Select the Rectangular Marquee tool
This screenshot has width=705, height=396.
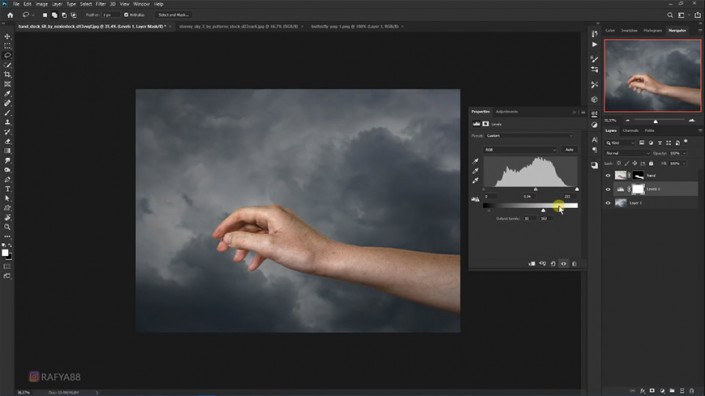point(7,46)
